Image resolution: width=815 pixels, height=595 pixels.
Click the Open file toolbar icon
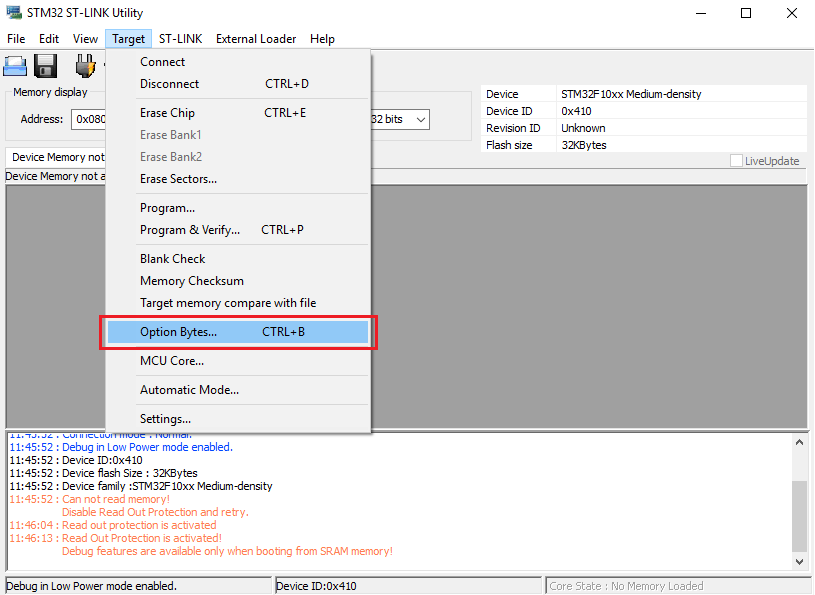click(x=15, y=67)
